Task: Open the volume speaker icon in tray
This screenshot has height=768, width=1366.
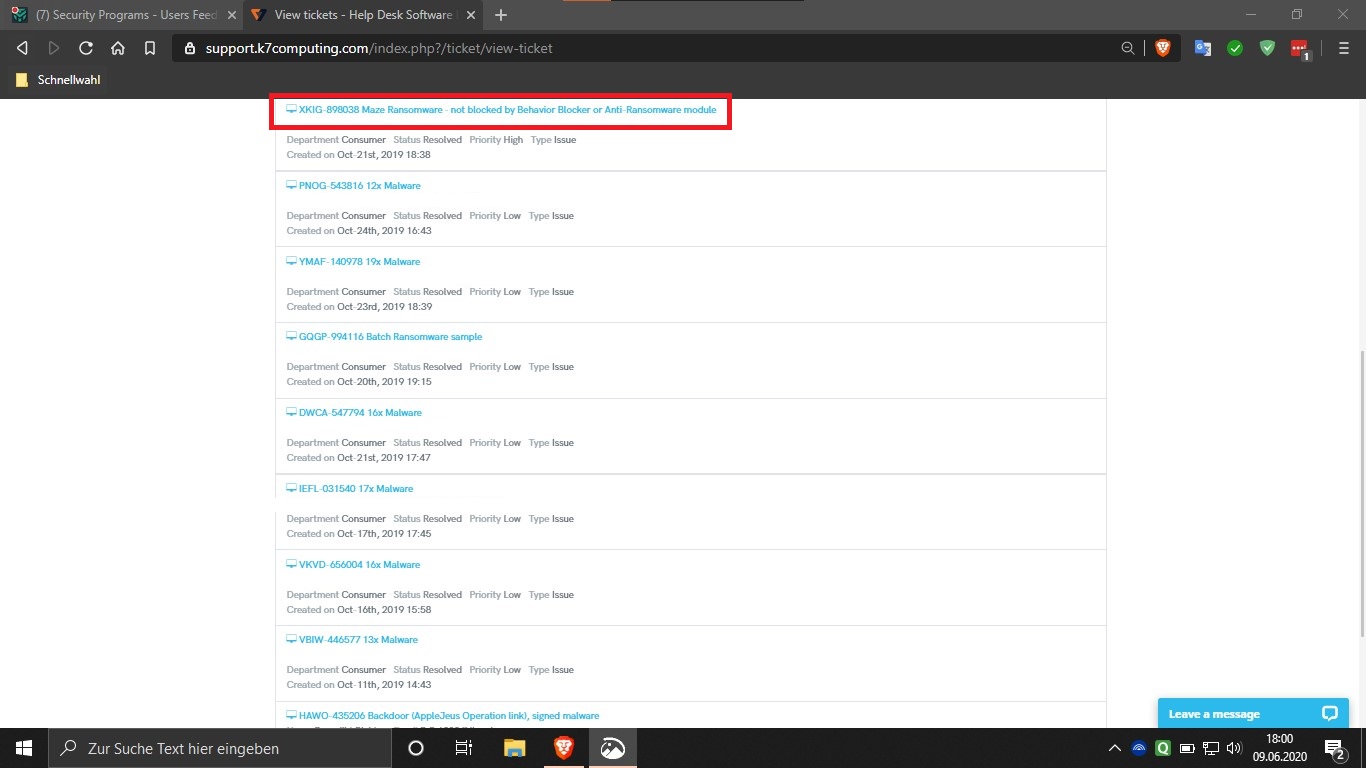Action: pyautogui.click(x=1234, y=748)
